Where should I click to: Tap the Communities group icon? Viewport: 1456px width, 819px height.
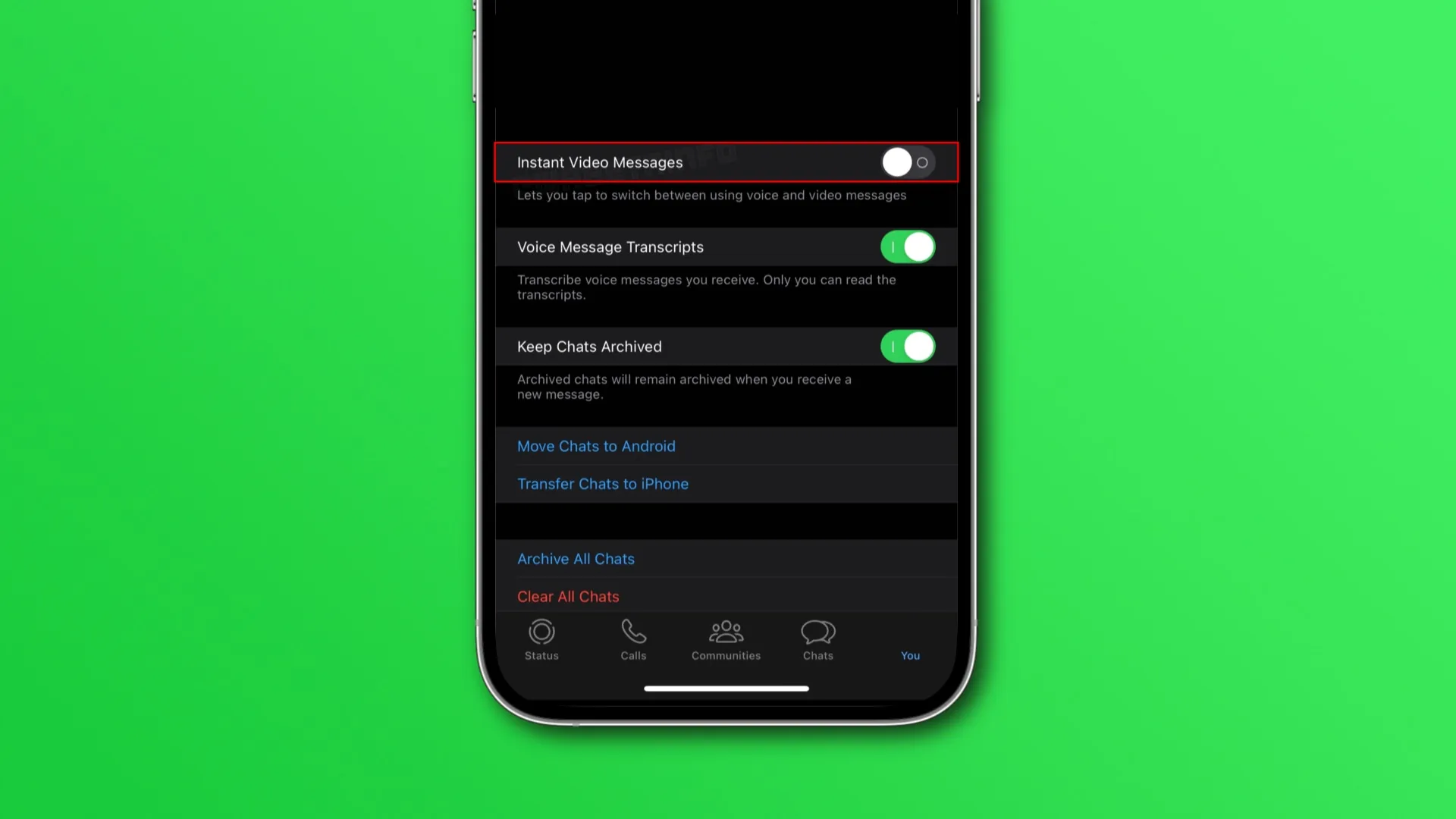[726, 630]
